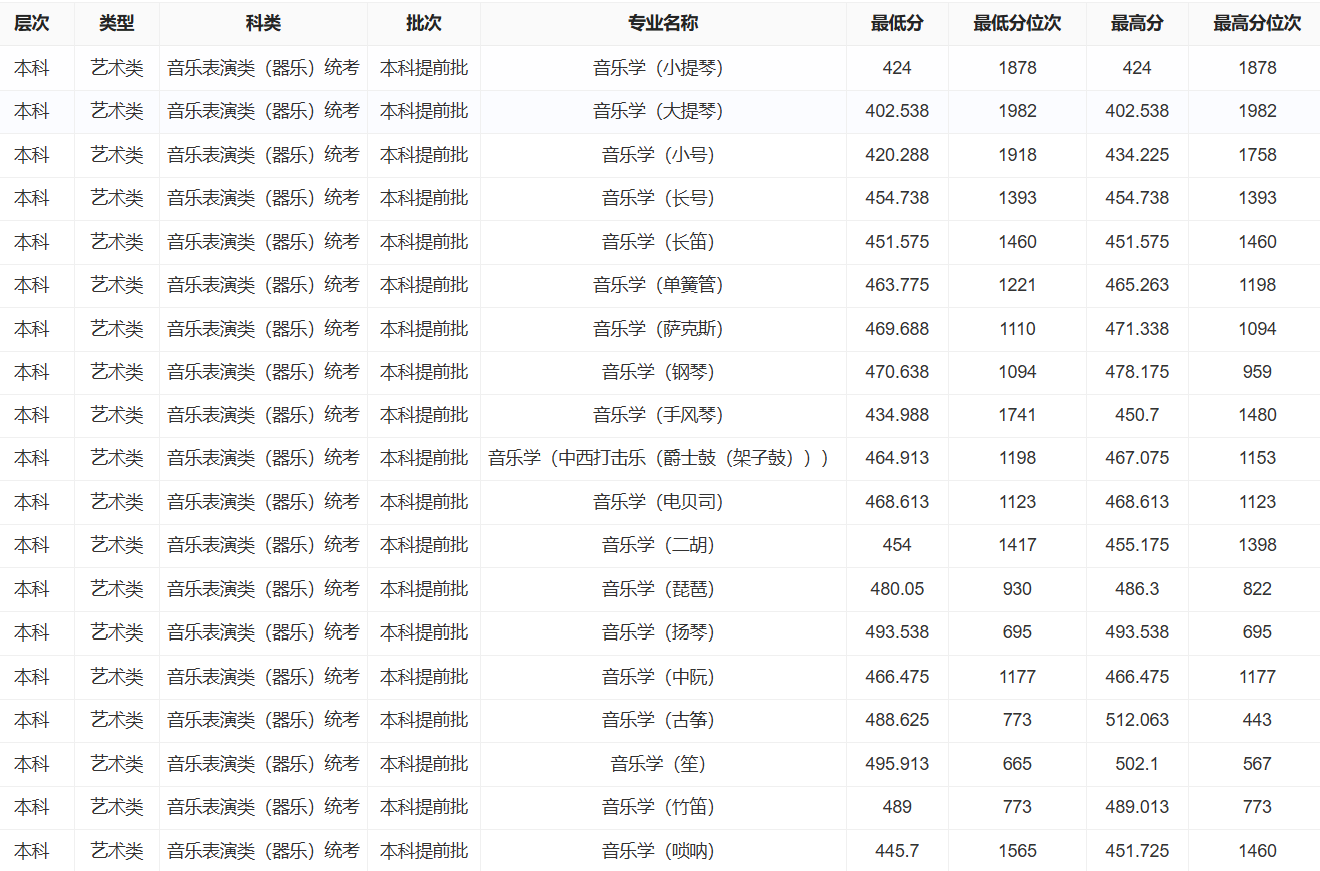Select the 音乐学（单簧管） cell
Viewport: 1320px width, 871px height.
663,285
